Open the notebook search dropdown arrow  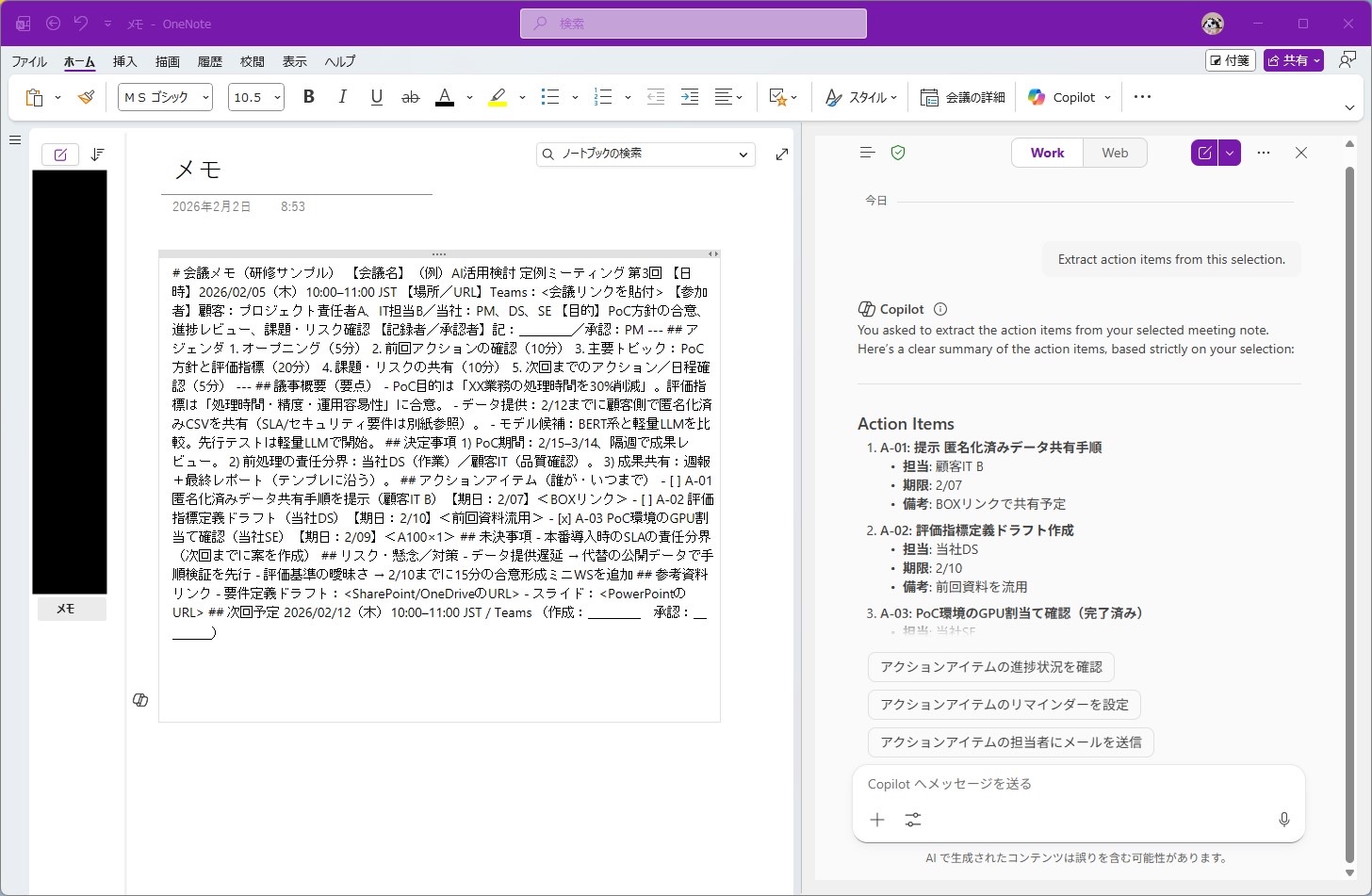click(743, 155)
